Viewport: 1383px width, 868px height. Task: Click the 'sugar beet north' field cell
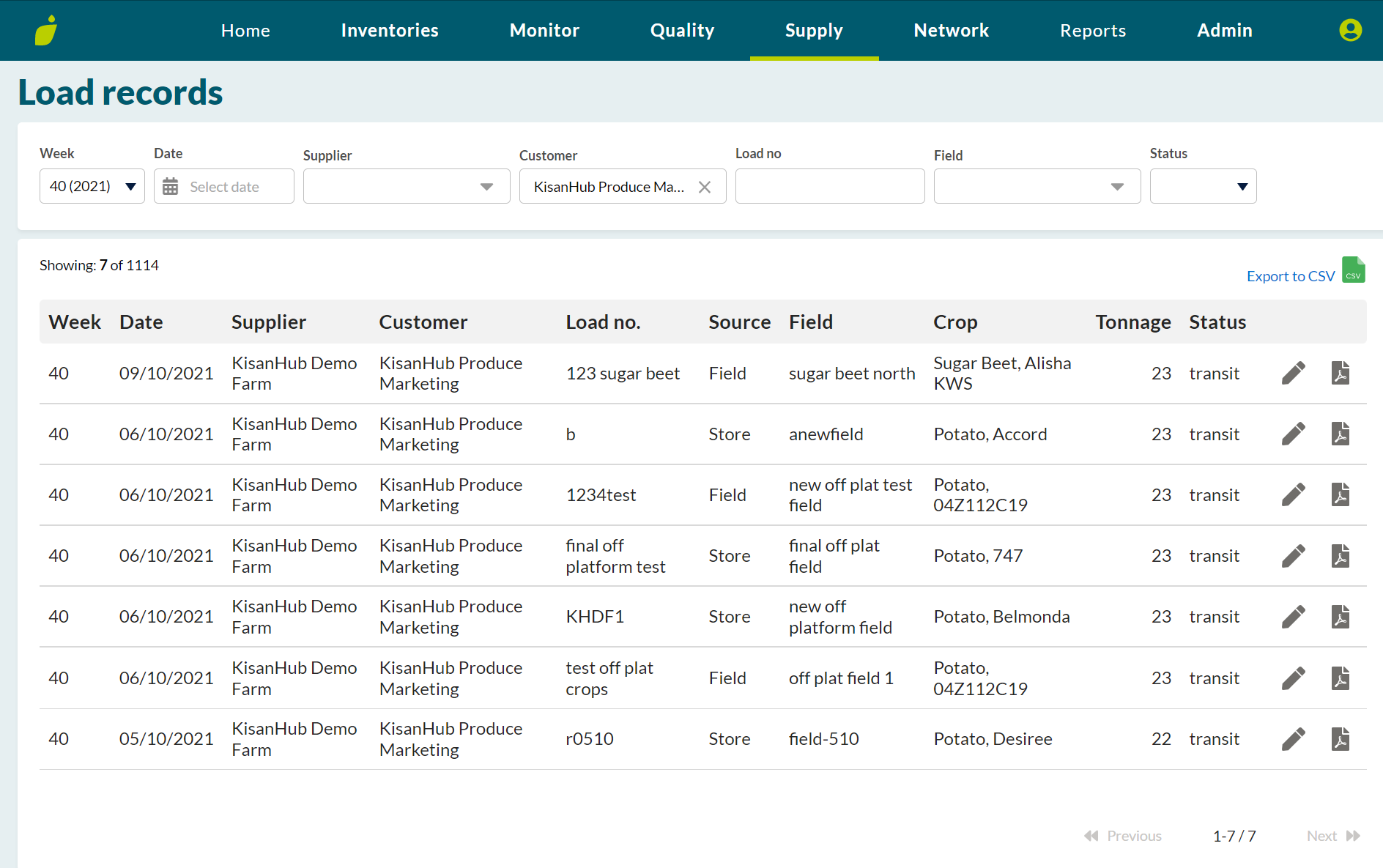(852, 374)
